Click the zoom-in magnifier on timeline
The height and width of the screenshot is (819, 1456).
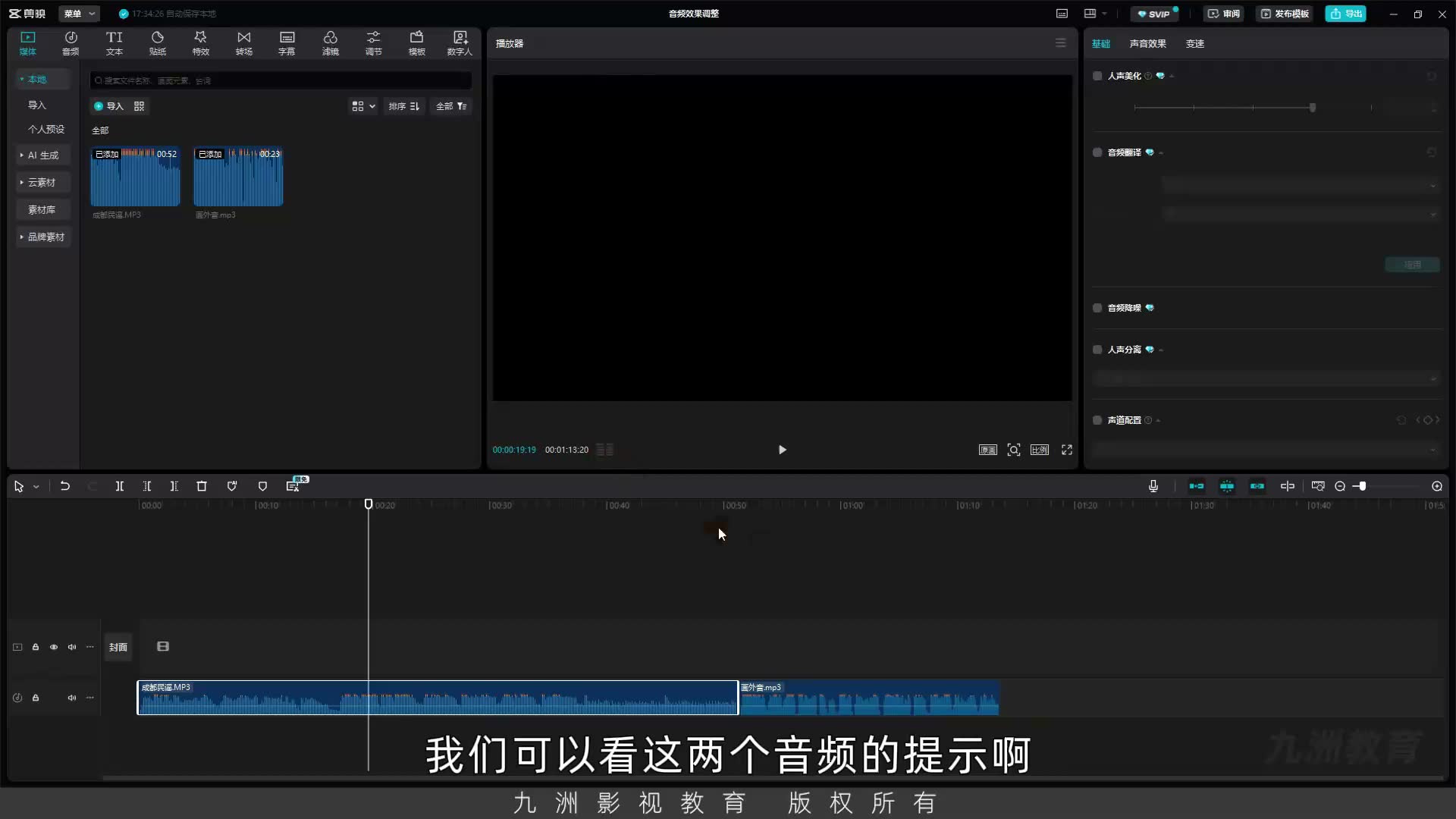pos(1437,486)
